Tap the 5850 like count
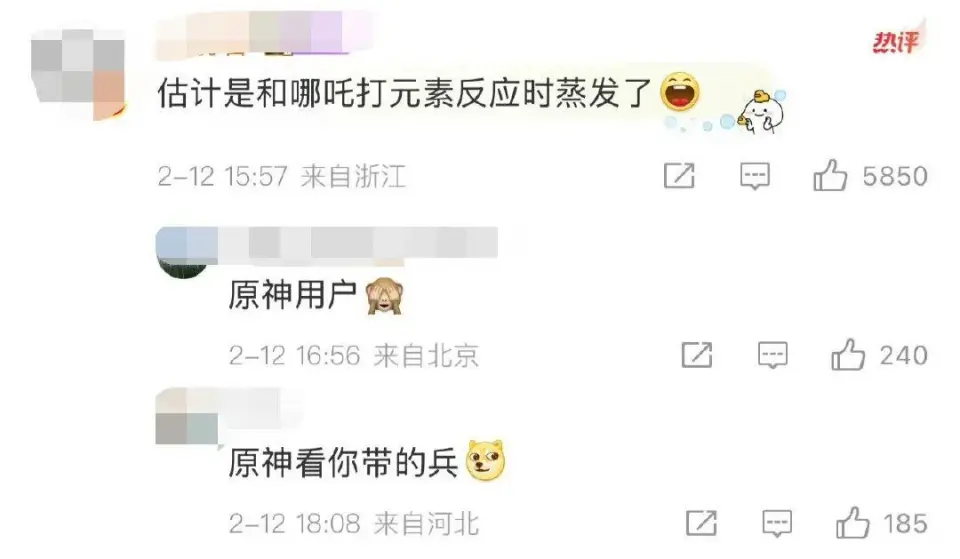 point(895,176)
